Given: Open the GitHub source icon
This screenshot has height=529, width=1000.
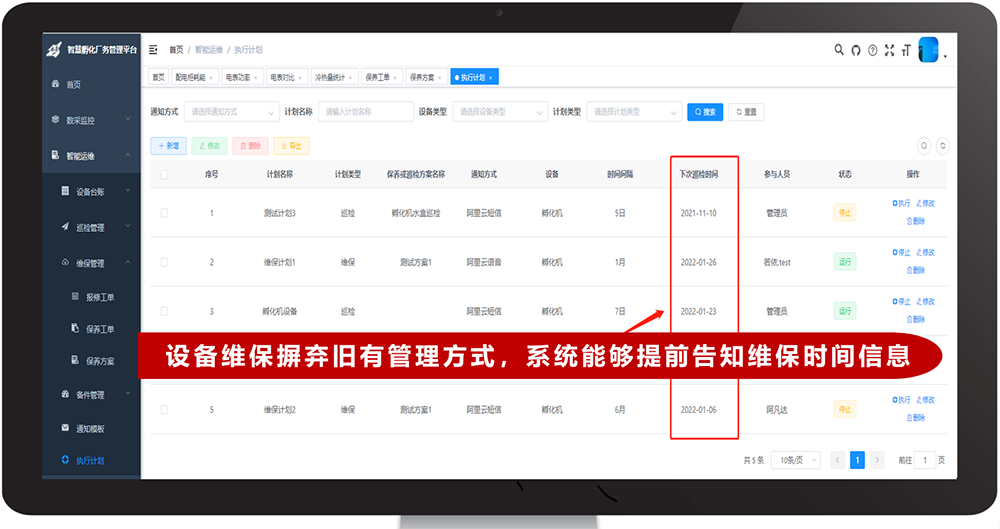Looking at the screenshot, I should (x=856, y=50).
